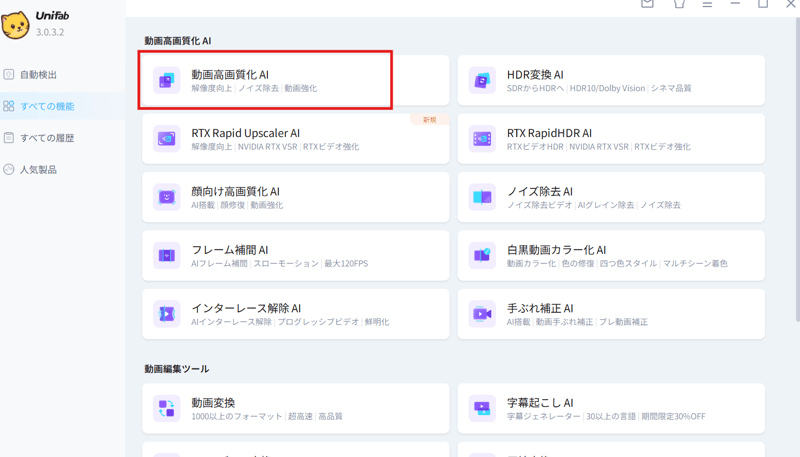The width and height of the screenshot is (800, 457).
Task: Click the 動画変換 converter icon
Action: (167, 408)
